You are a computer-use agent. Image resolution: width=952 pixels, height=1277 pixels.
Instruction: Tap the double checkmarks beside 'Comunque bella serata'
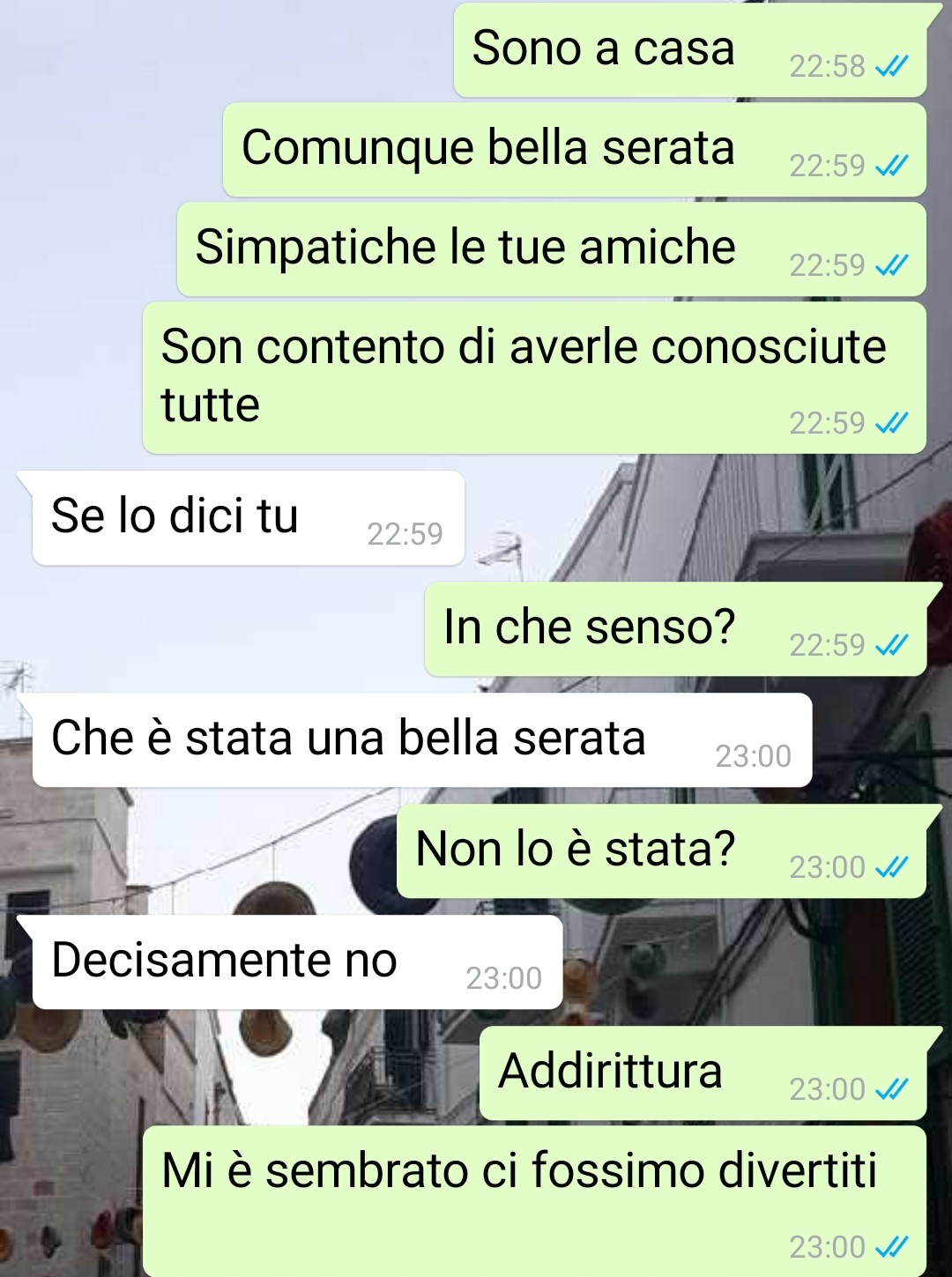click(891, 166)
